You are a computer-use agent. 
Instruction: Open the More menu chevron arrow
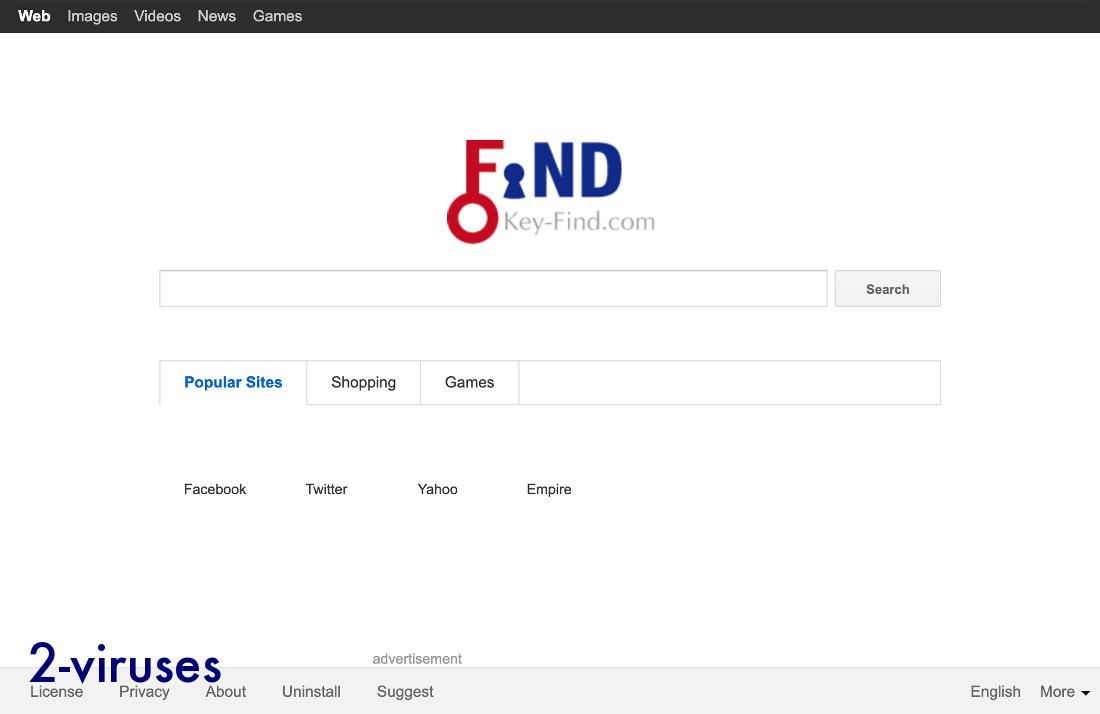[x=1087, y=693]
